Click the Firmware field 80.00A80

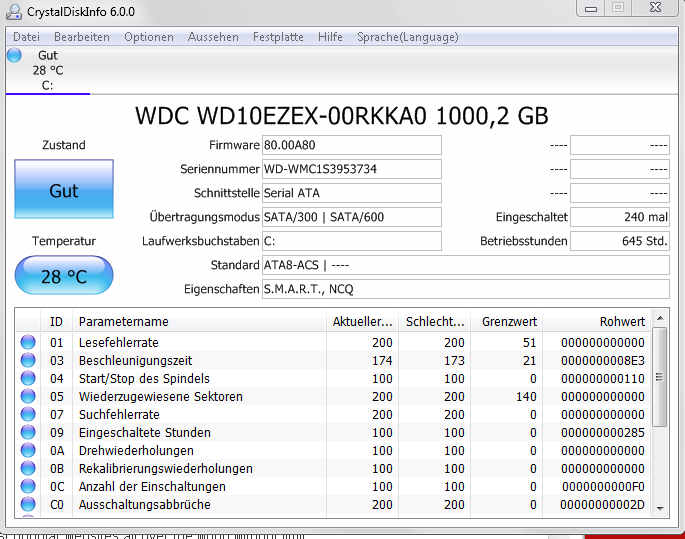click(x=352, y=145)
